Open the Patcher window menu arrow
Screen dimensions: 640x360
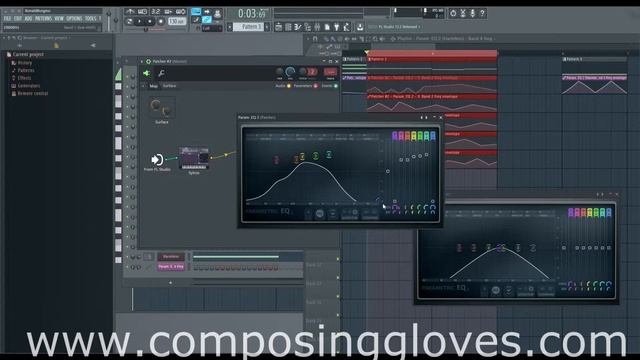[142, 62]
